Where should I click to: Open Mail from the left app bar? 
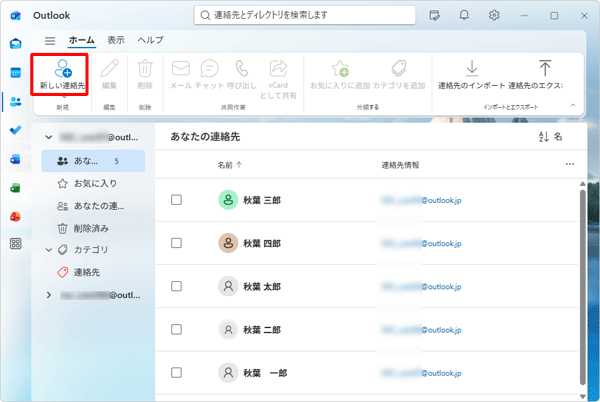point(16,44)
